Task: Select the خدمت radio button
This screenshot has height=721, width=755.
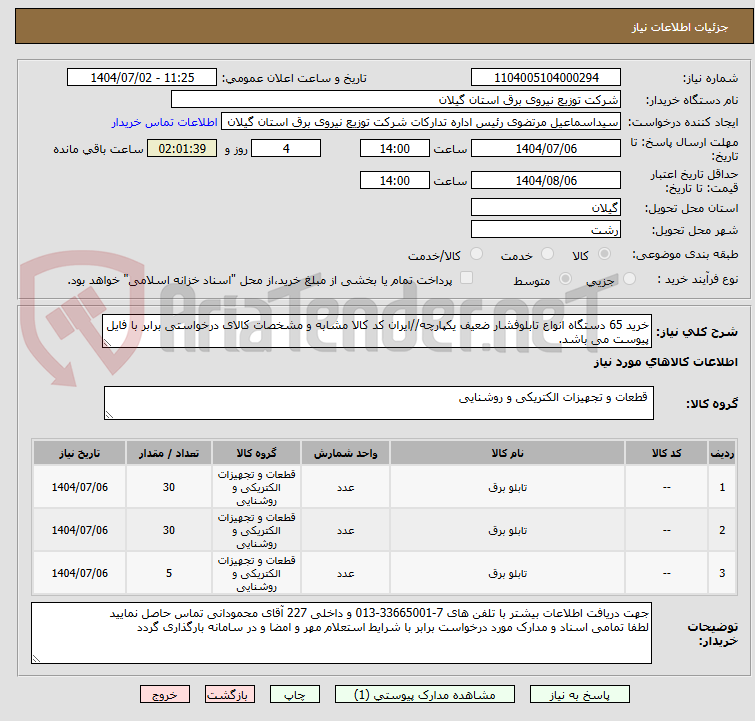Action: click(547, 253)
